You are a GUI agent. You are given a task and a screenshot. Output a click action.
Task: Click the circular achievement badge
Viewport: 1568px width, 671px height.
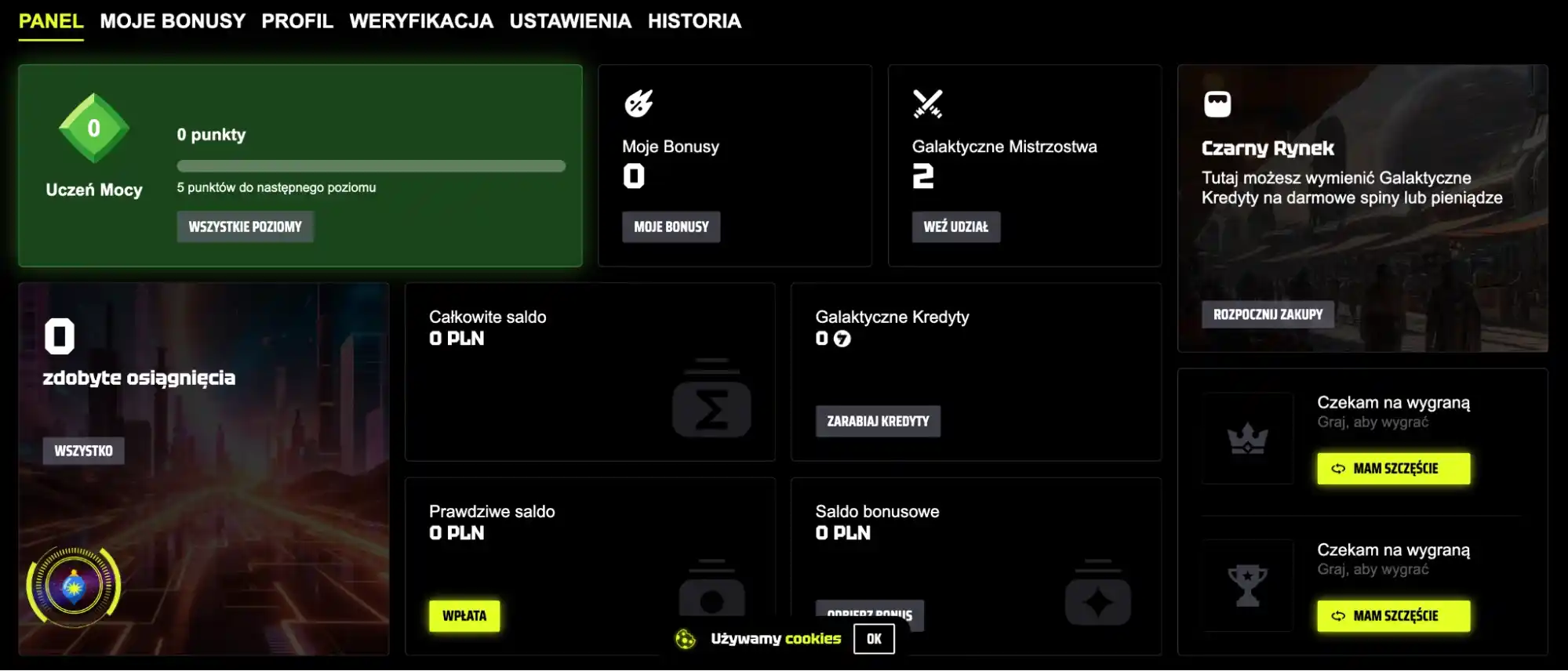[x=74, y=586]
